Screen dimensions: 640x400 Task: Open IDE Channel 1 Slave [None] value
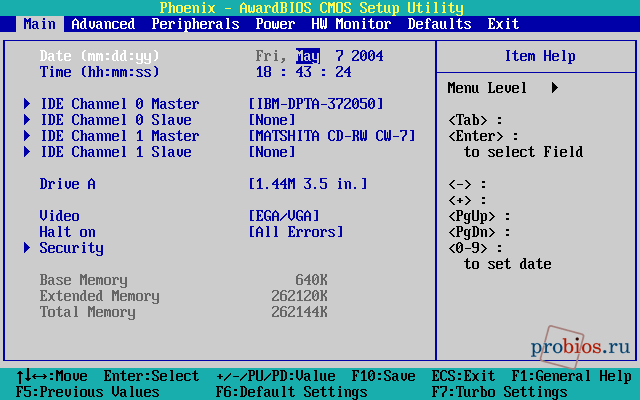coord(272,151)
